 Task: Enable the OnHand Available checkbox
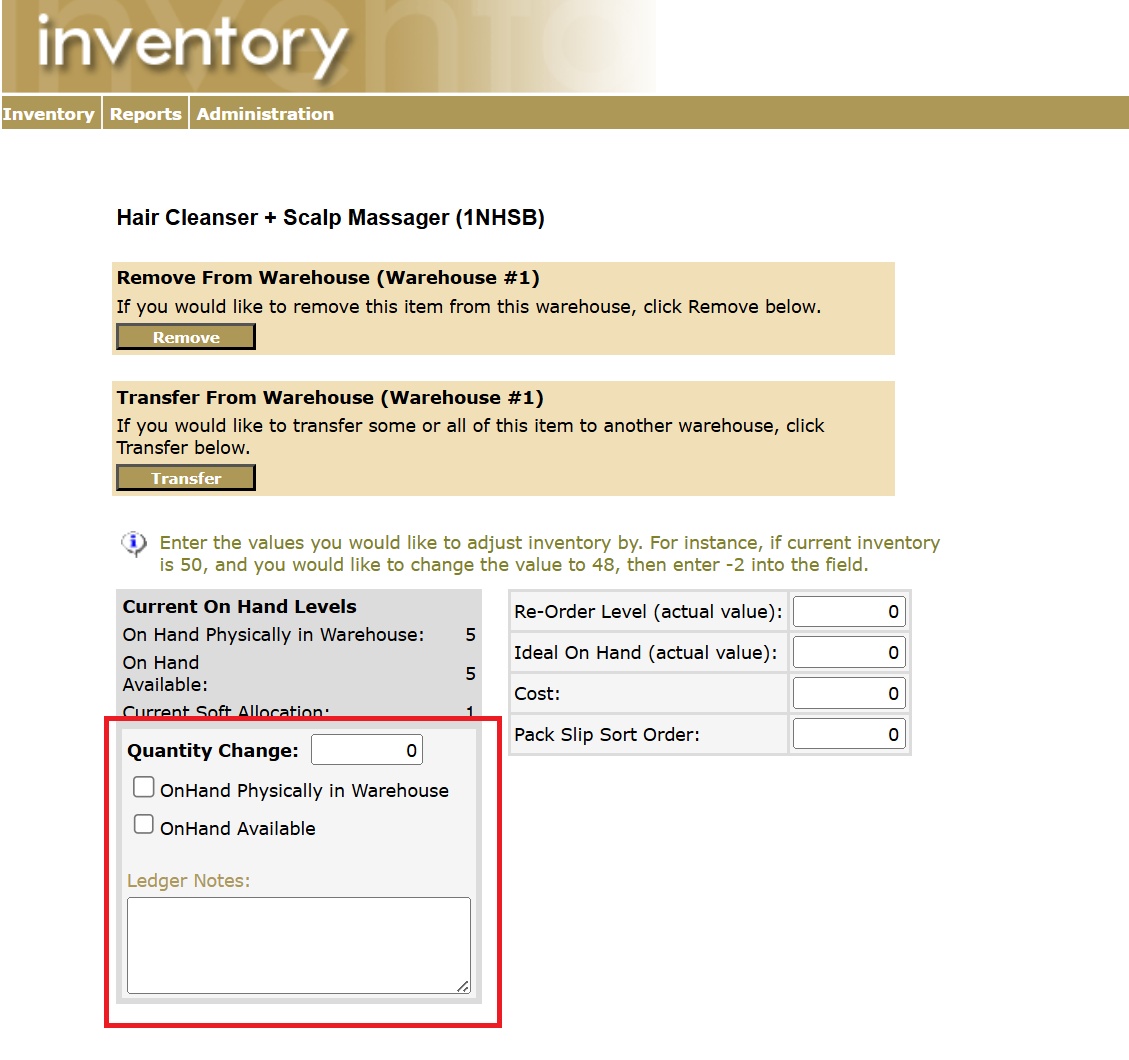point(143,824)
